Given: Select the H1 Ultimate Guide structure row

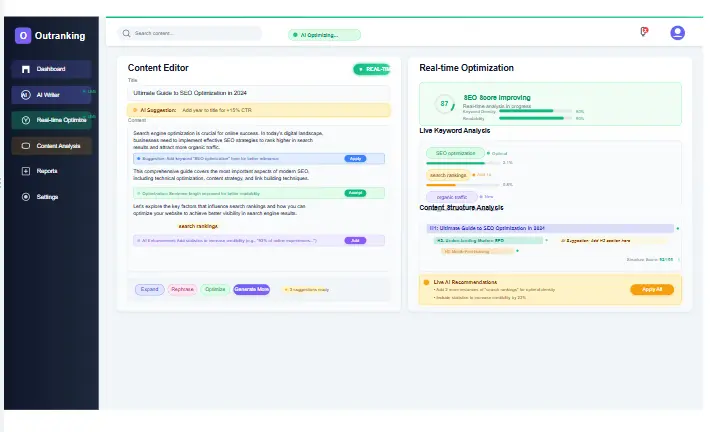Looking at the screenshot, I should [x=550, y=228].
